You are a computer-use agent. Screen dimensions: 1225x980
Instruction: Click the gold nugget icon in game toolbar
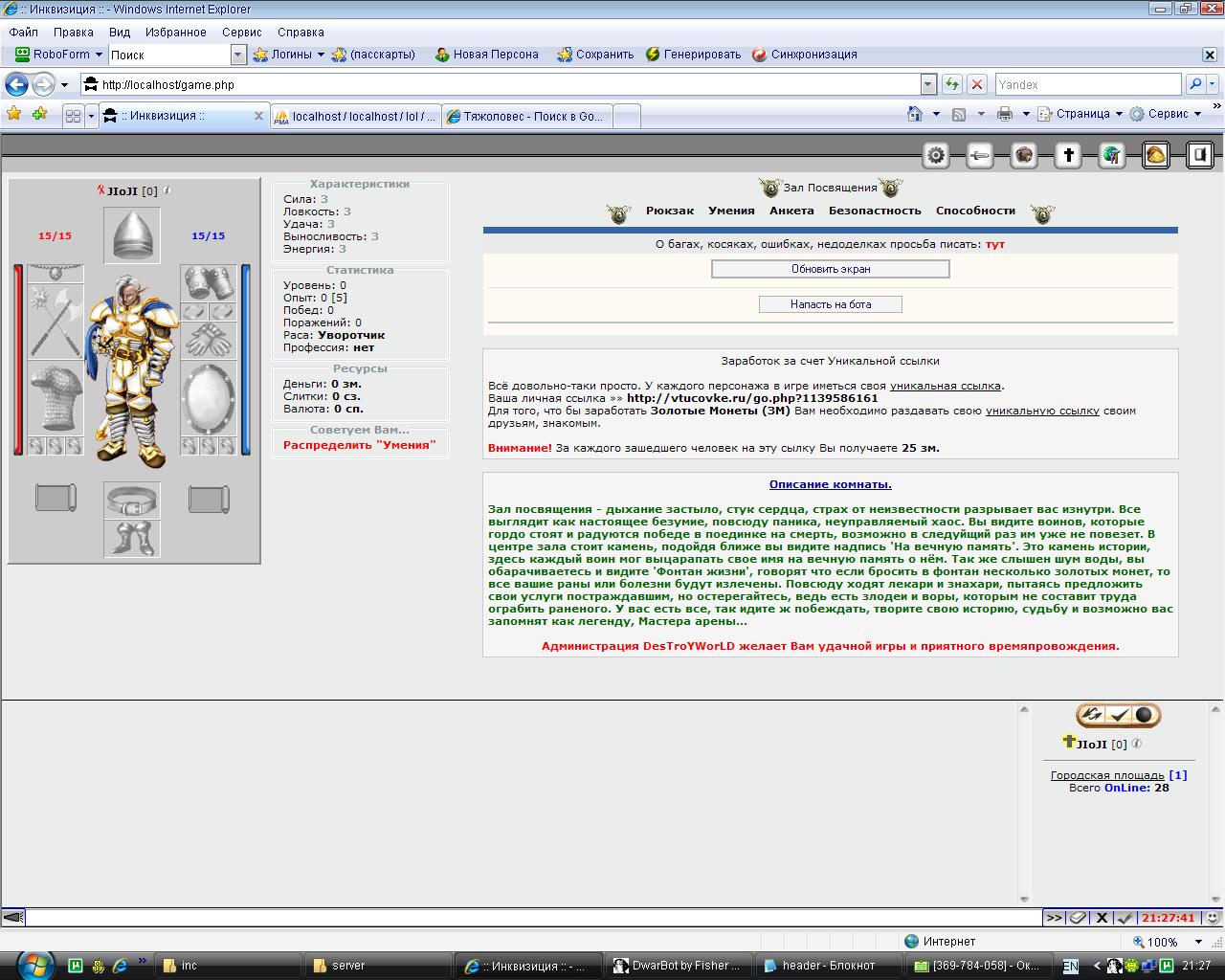tap(1156, 155)
